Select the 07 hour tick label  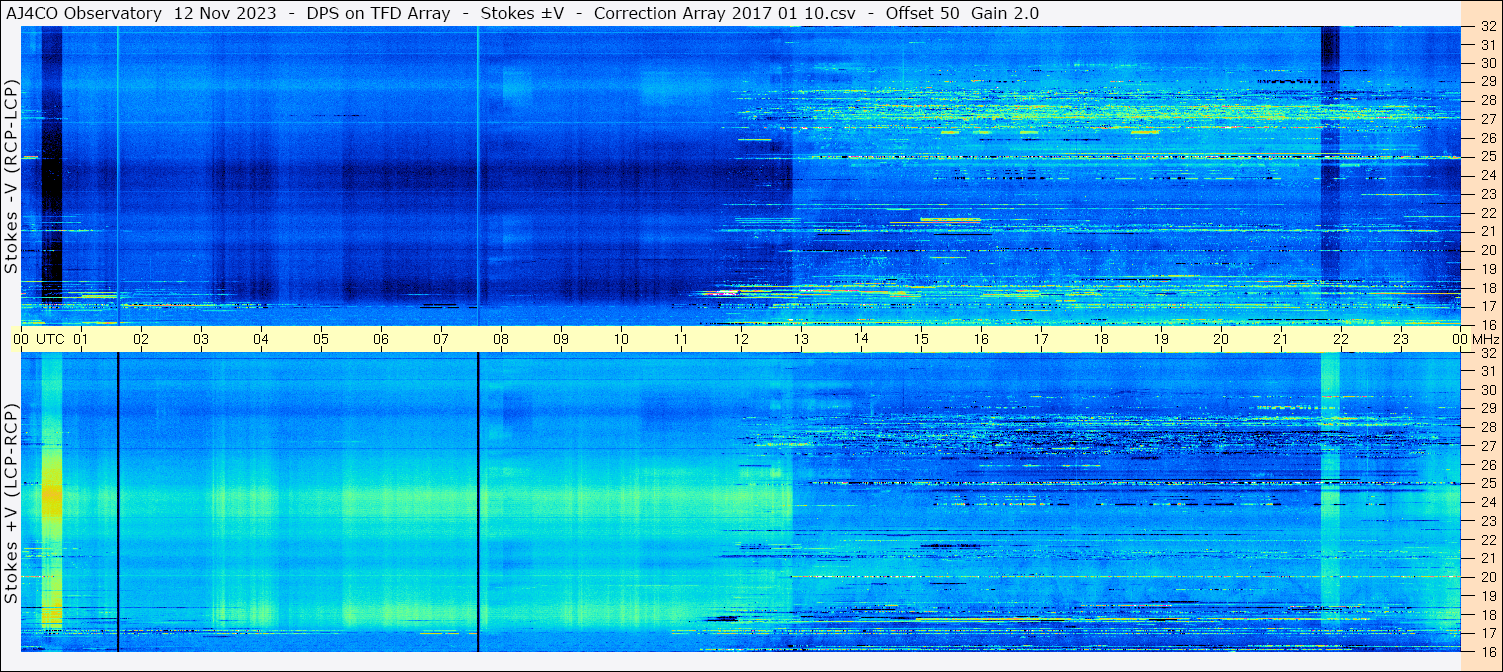441,339
